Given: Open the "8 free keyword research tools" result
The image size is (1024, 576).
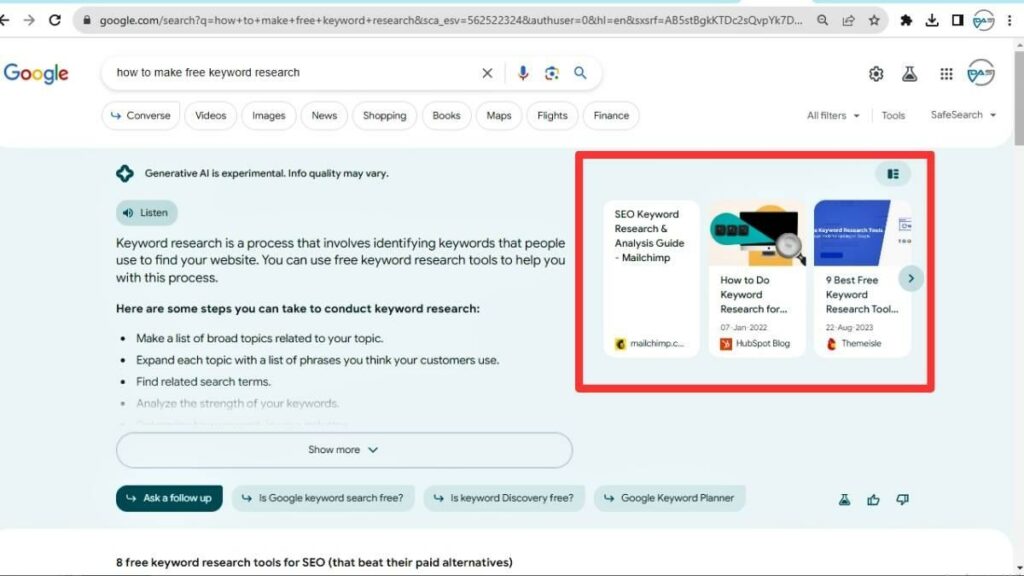Looking at the screenshot, I should click(x=314, y=562).
